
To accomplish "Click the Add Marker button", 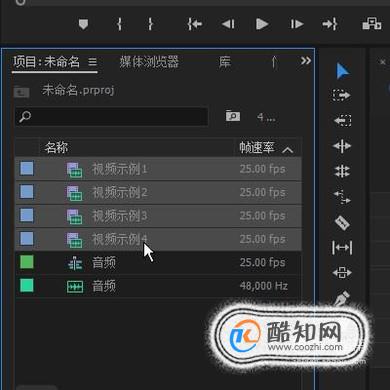I will [83, 24].
